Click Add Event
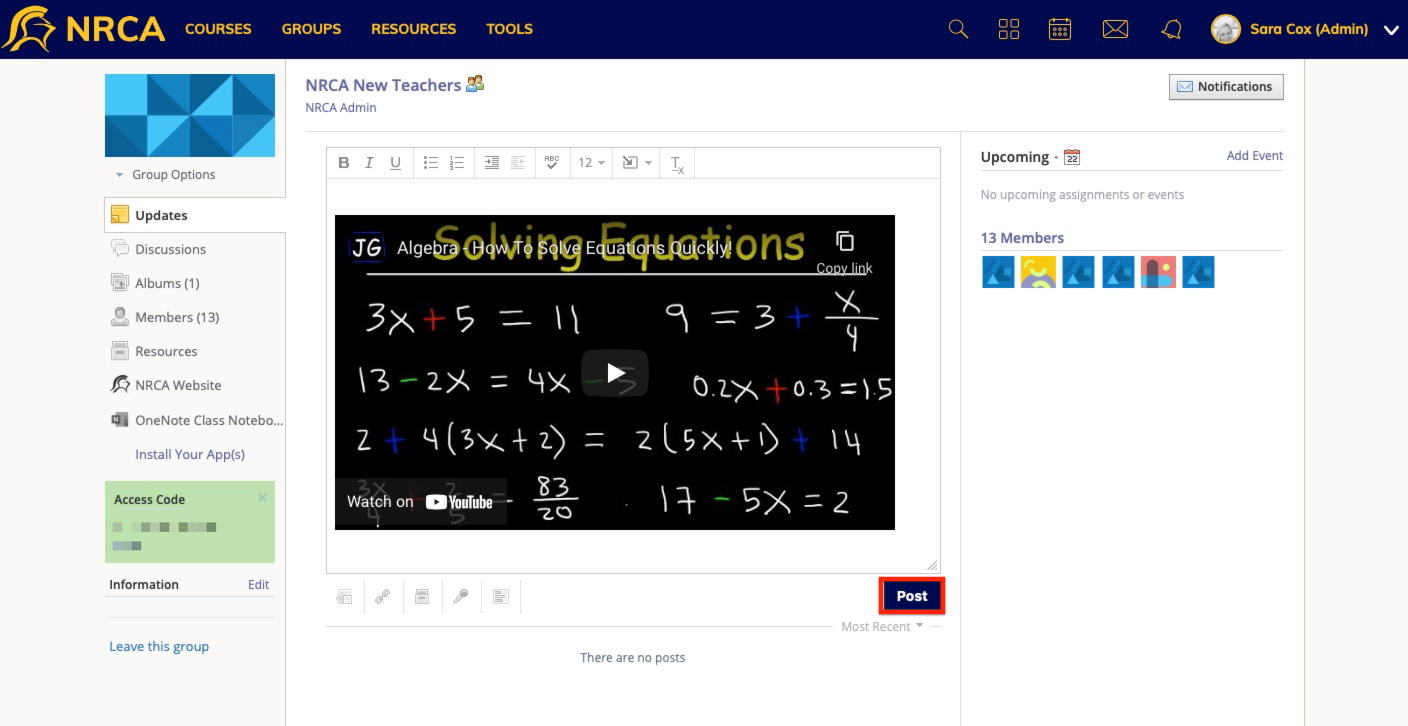The width and height of the screenshot is (1408, 726). click(x=1255, y=155)
